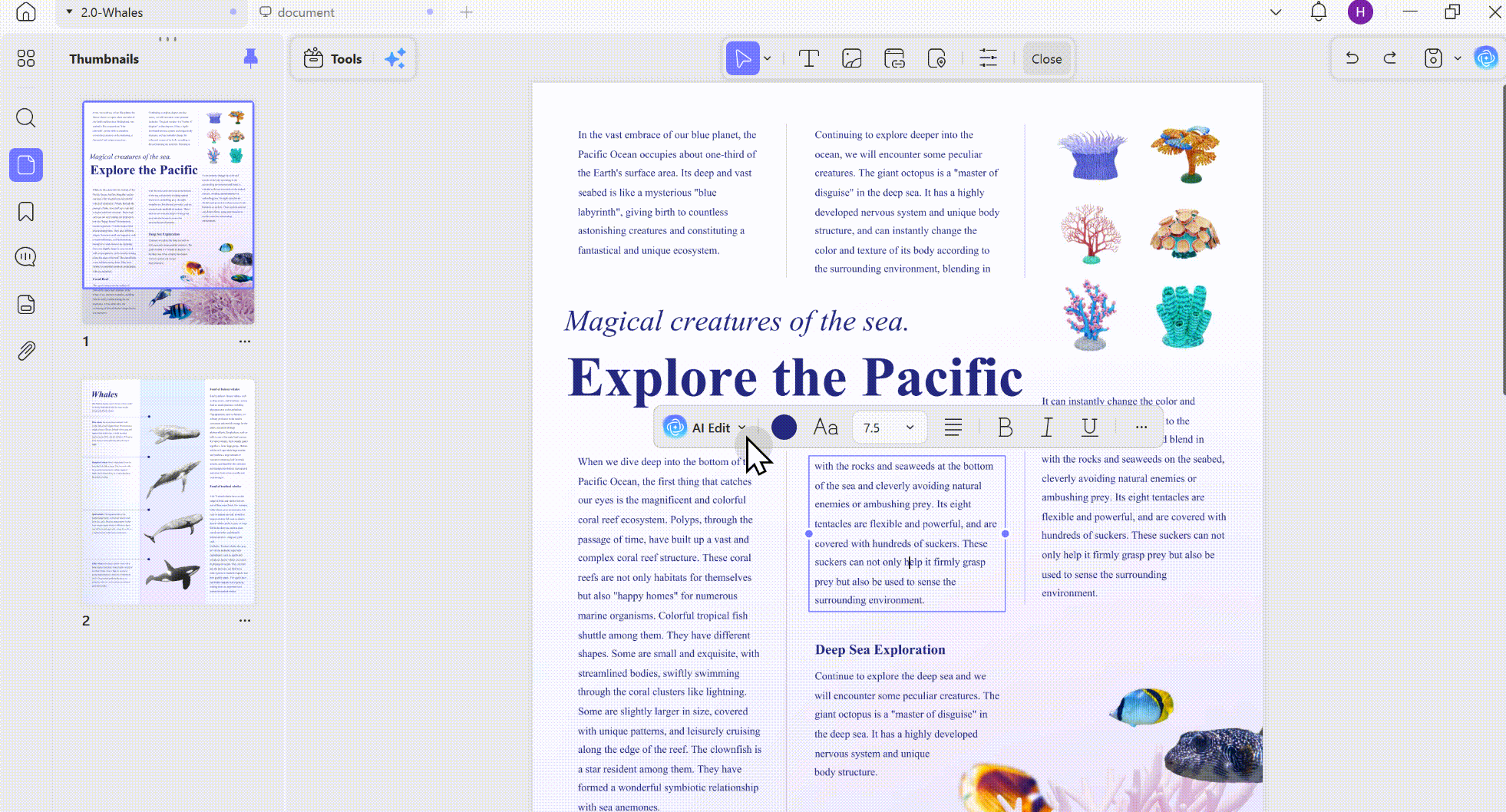Select the Add Text tool
The image size is (1506, 812).
tap(809, 58)
